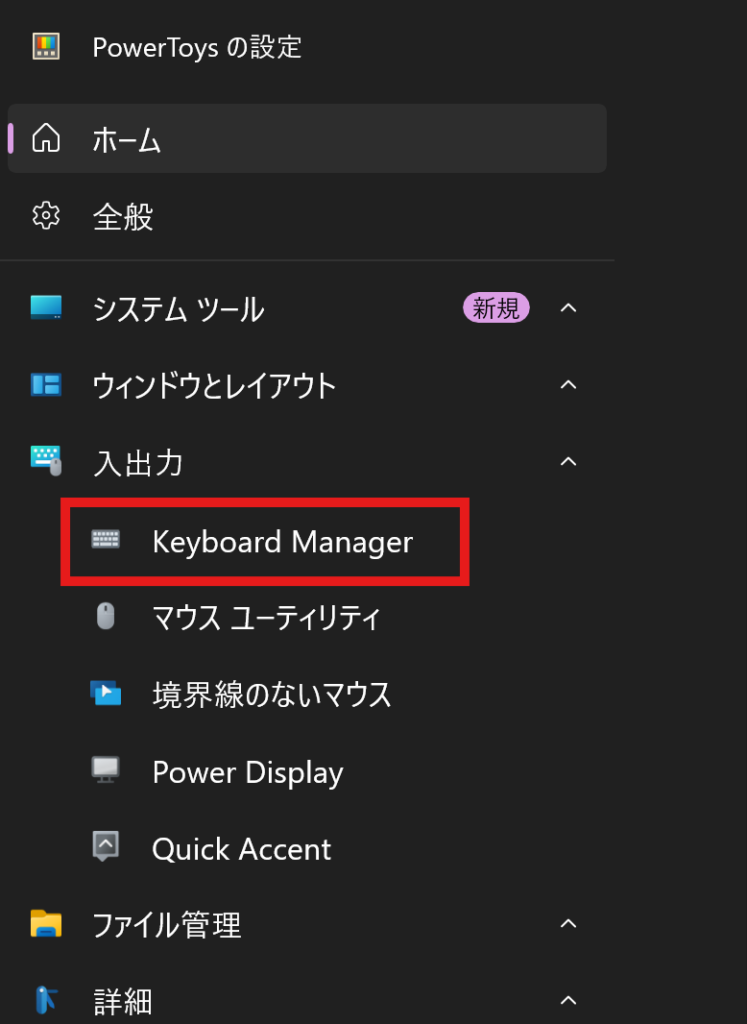
Task: Click the システム ツール monitor icon
Action: (46, 307)
